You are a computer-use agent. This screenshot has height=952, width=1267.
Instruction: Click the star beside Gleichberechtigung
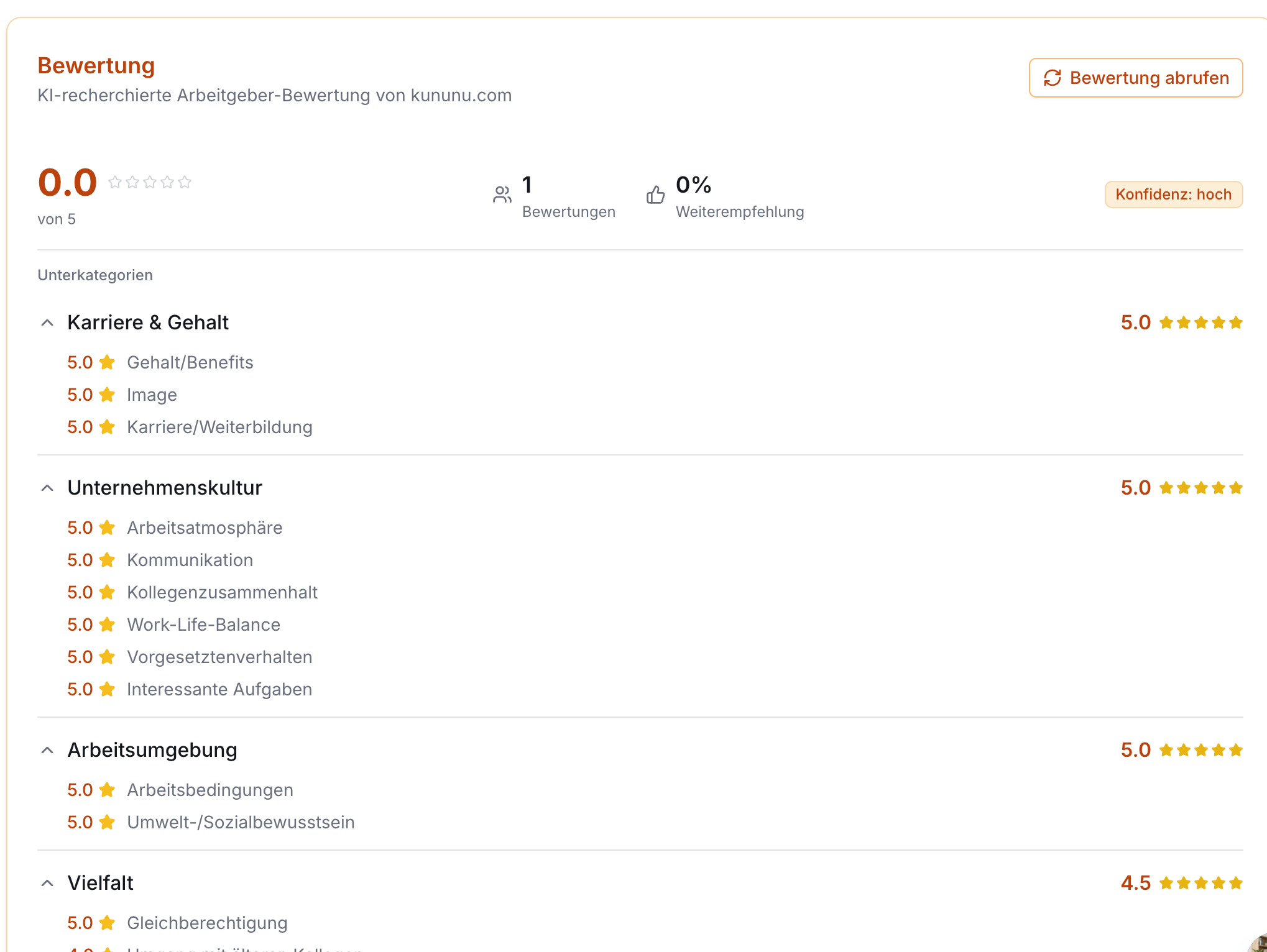click(107, 923)
